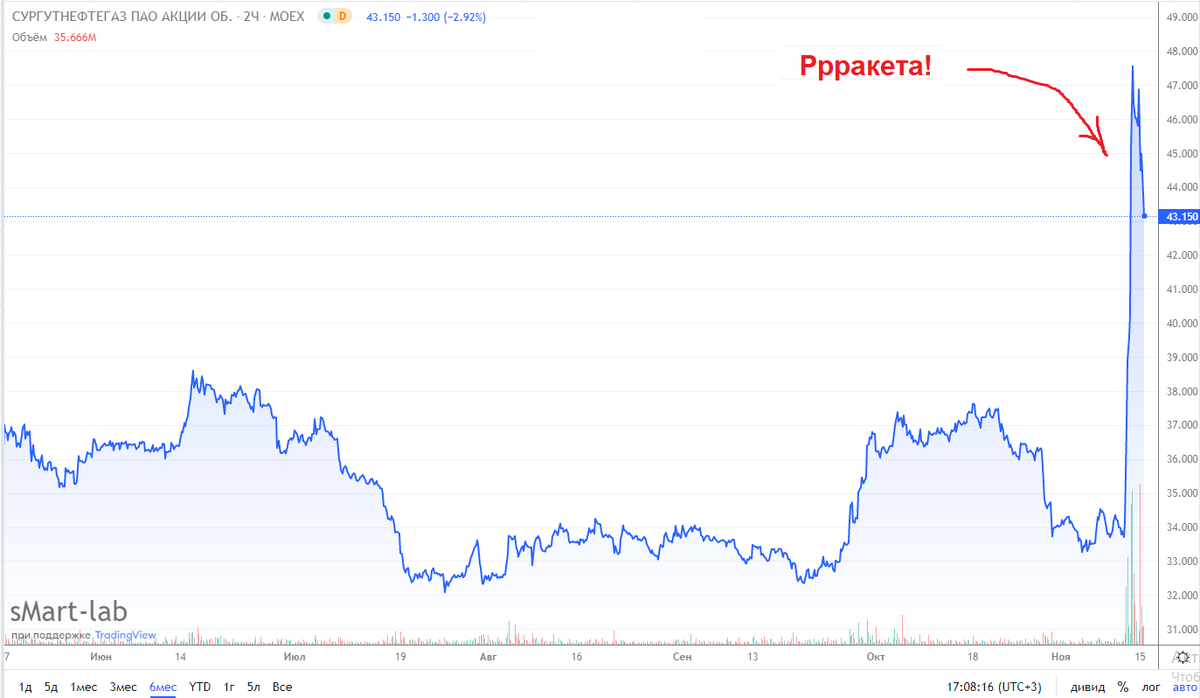Click the green market status dot
This screenshot has height=698, width=1200.
[328, 16]
